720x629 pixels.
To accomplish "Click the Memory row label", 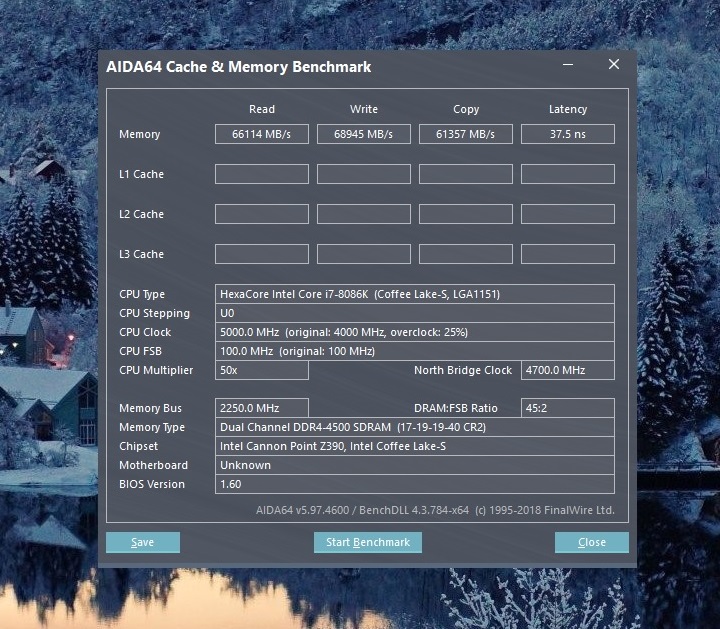I will [140, 134].
